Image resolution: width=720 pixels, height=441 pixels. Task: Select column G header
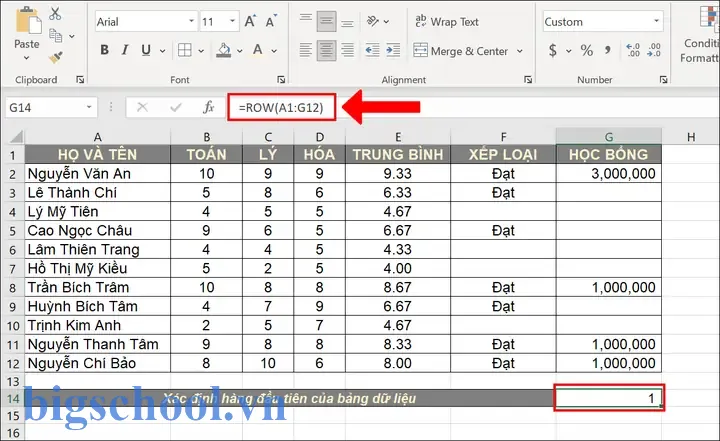pos(608,136)
